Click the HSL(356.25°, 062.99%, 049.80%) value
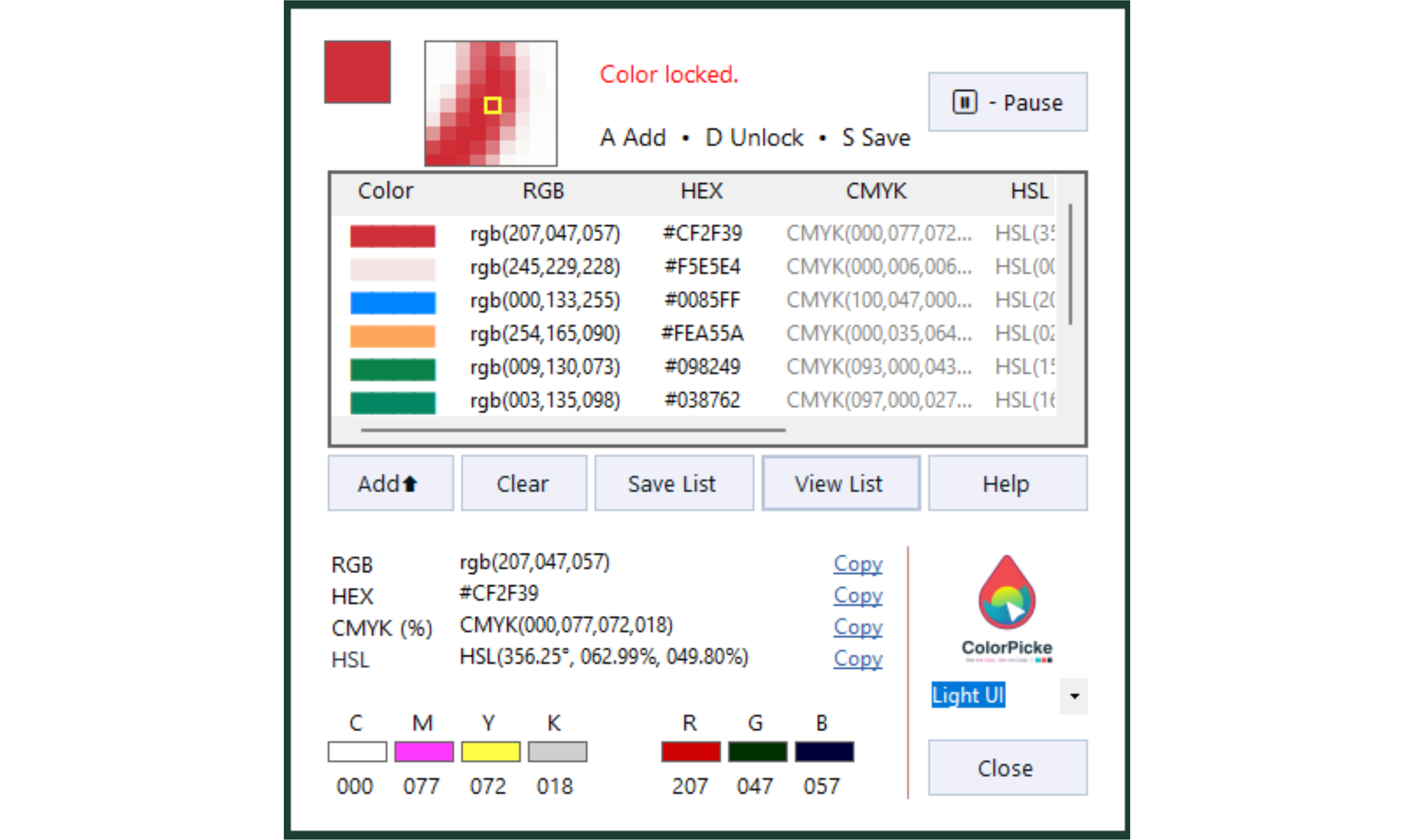Viewport: 1414px width, 840px height. click(x=604, y=657)
